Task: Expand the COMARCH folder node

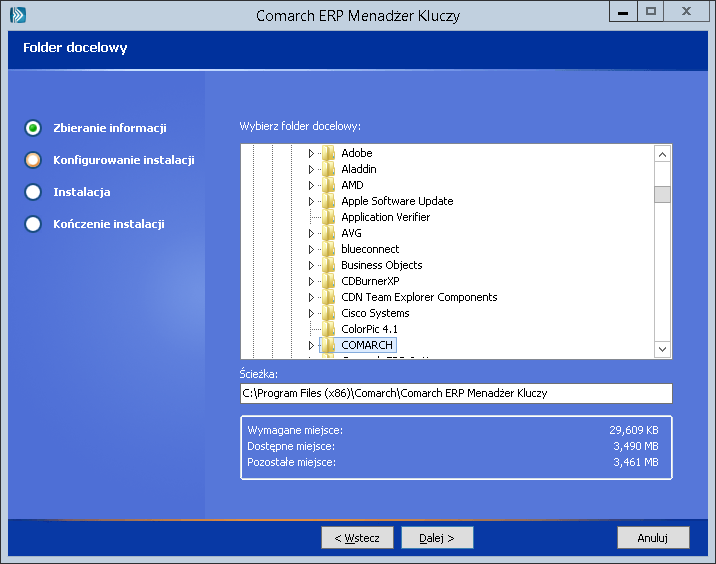Action: pos(311,345)
